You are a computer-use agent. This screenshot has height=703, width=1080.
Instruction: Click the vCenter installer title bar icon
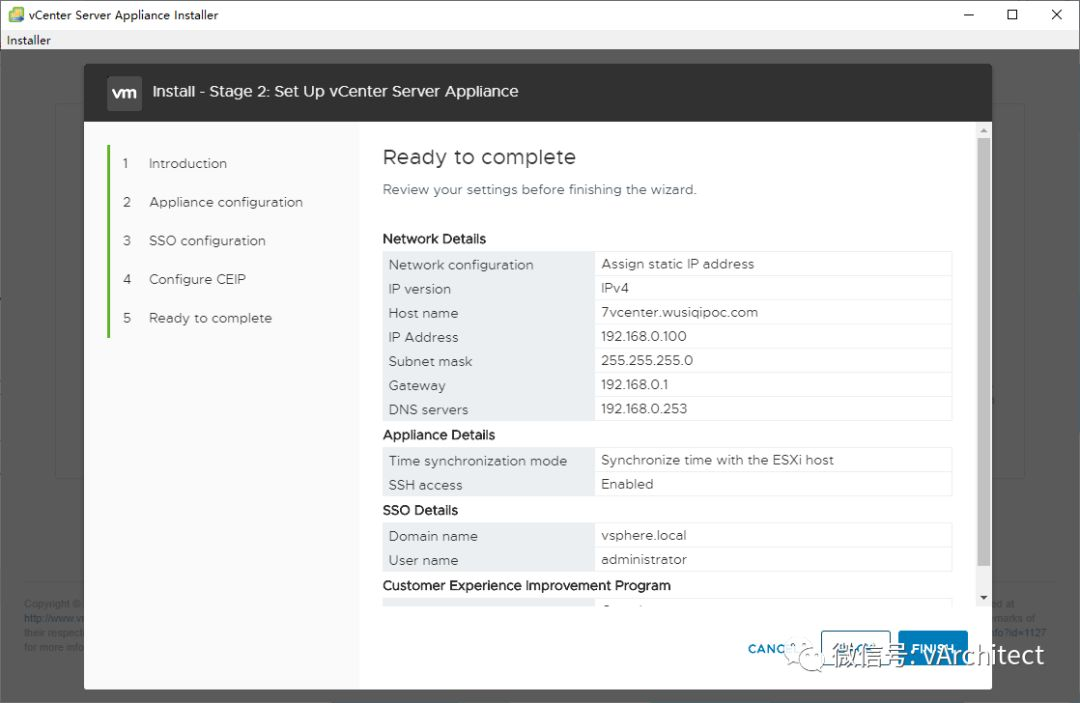tap(16, 15)
